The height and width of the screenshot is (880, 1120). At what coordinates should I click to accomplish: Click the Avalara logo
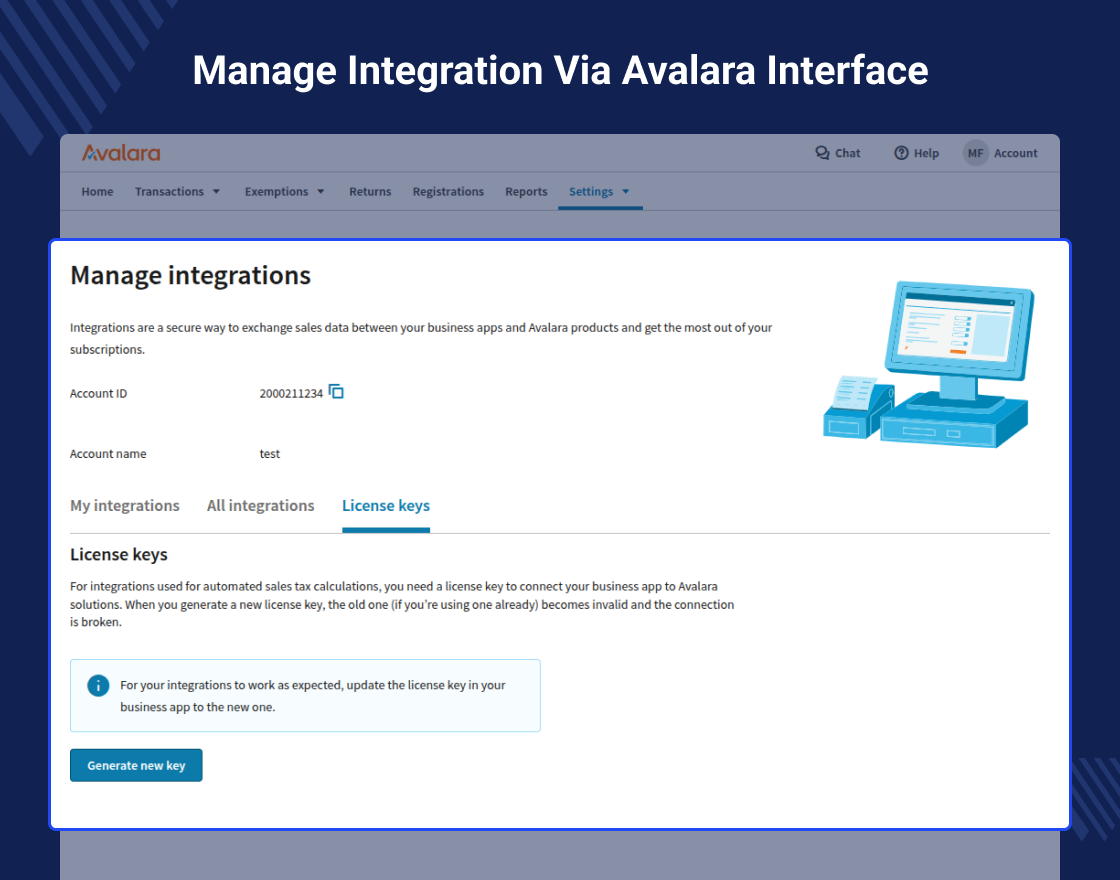pyautogui.click(x=120, y=153)
